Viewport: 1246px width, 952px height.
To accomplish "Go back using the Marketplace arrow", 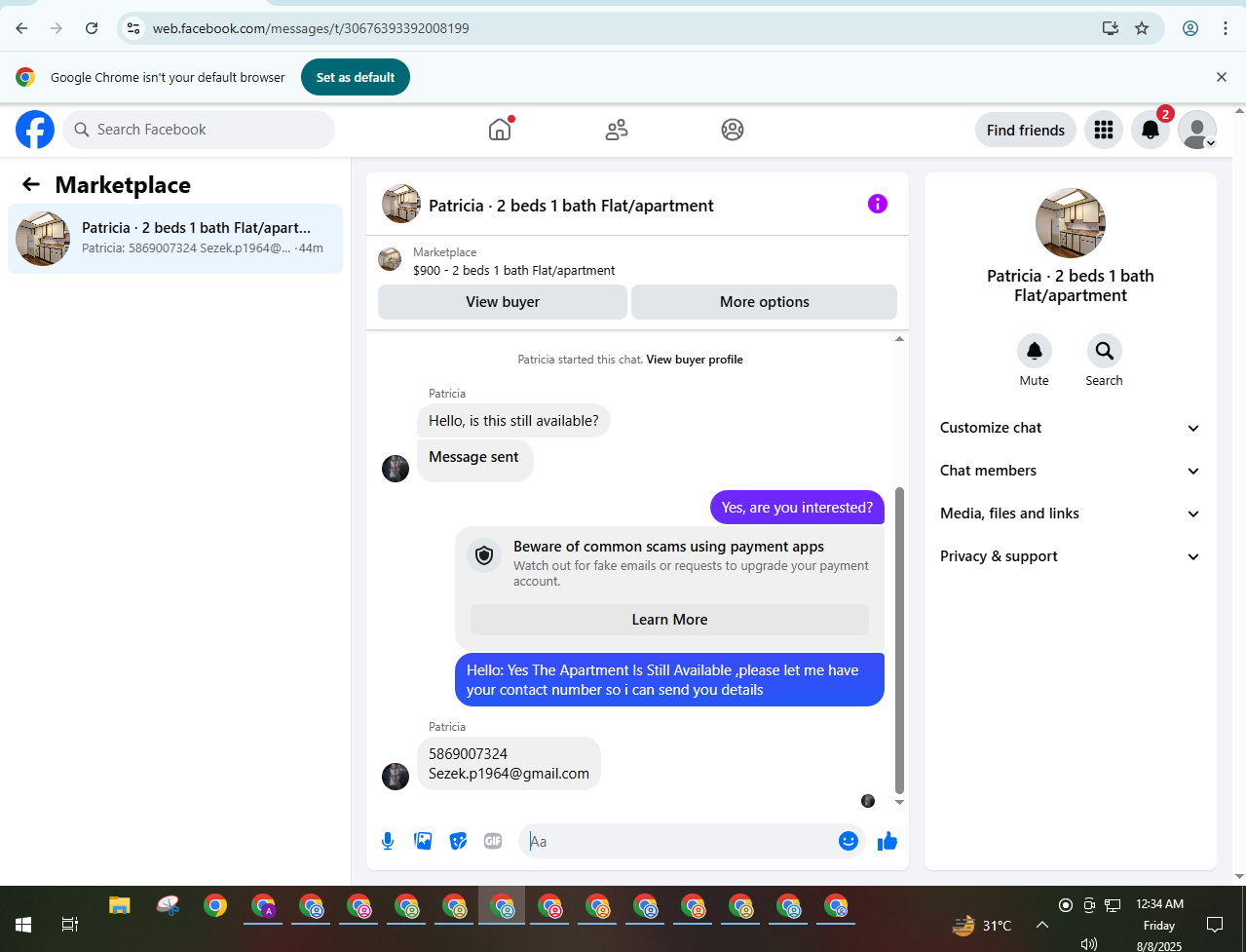I will click(x=31, y=184).
